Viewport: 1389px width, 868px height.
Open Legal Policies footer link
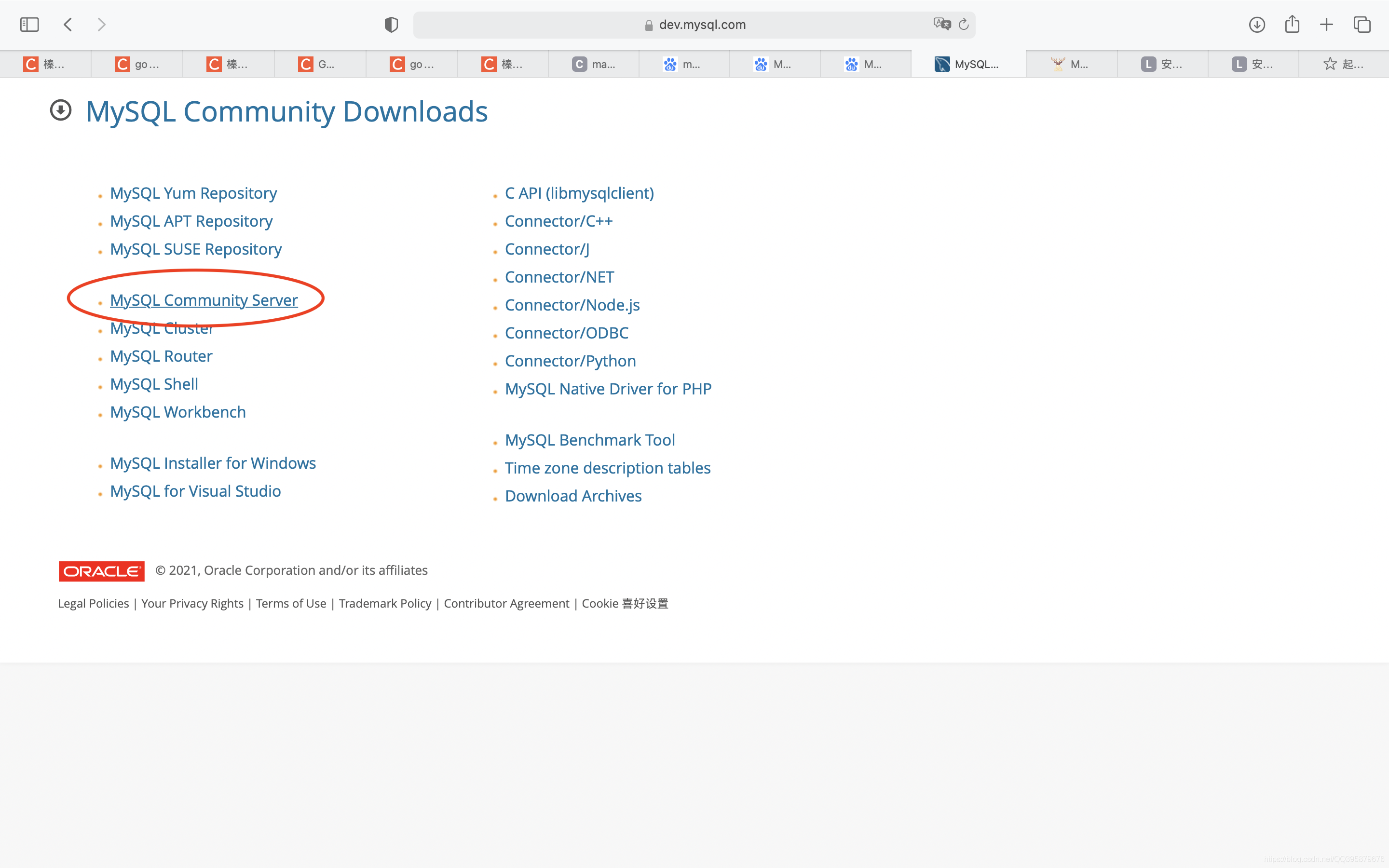point(94,603)
